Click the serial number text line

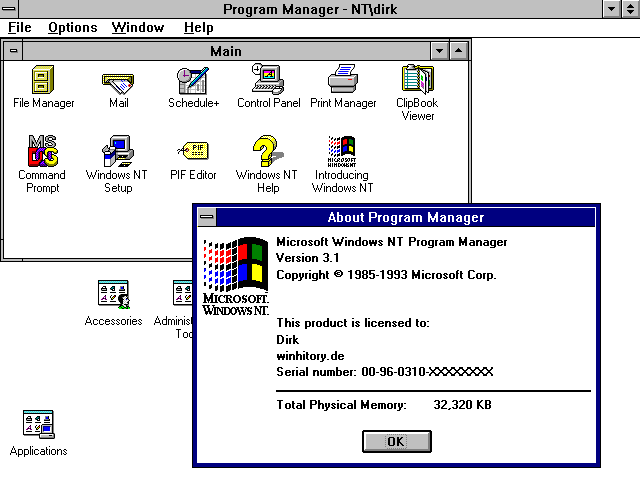click(x=384, y=372)
